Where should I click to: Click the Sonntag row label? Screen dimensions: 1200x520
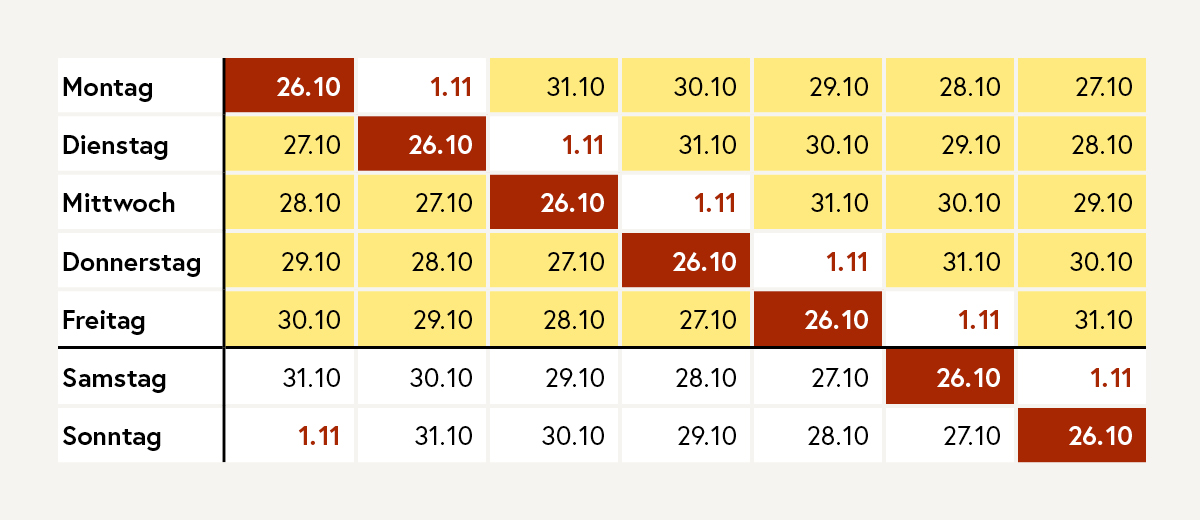tap(111, 436)
